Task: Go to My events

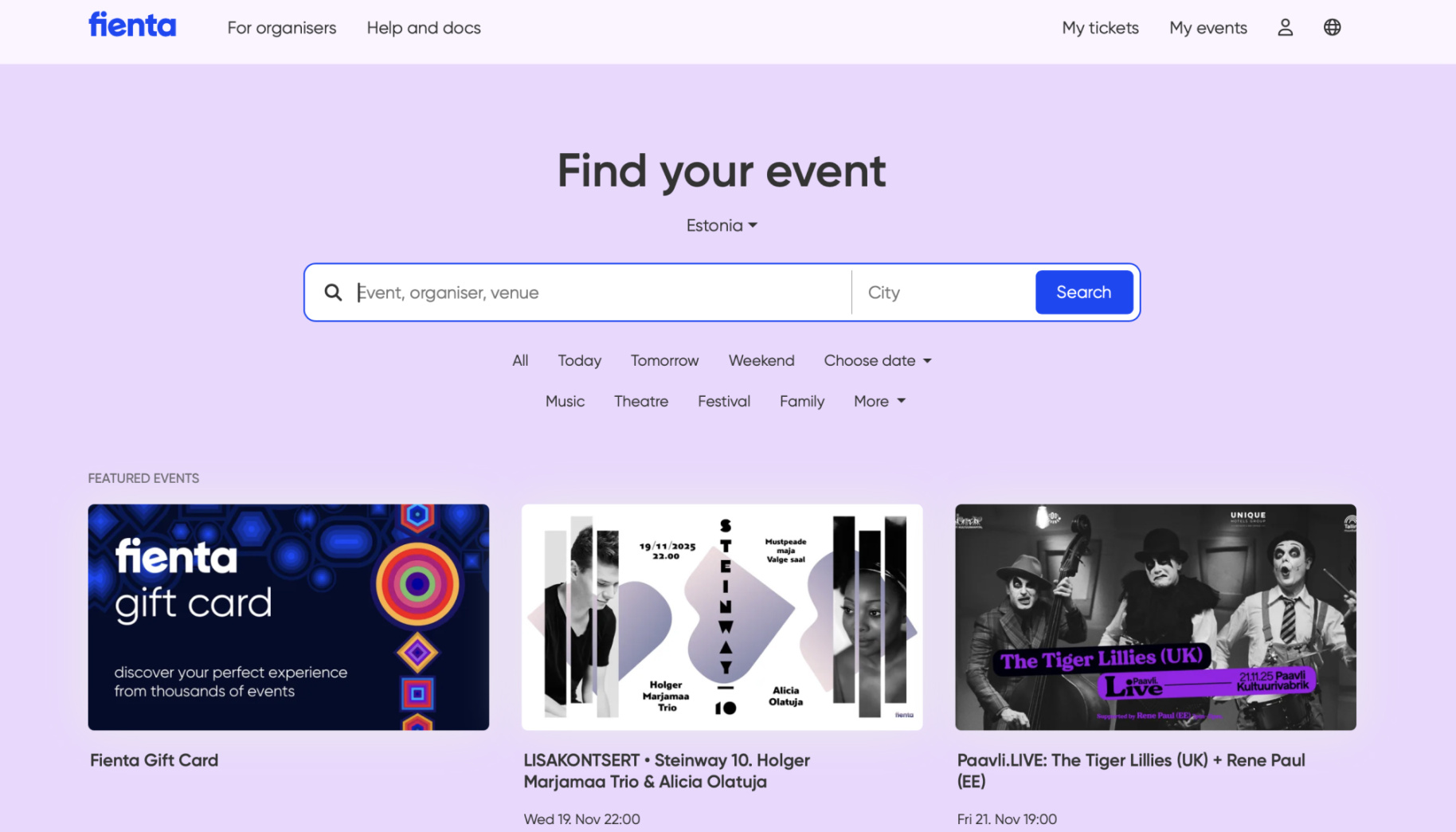Action: click(1207, 28)
